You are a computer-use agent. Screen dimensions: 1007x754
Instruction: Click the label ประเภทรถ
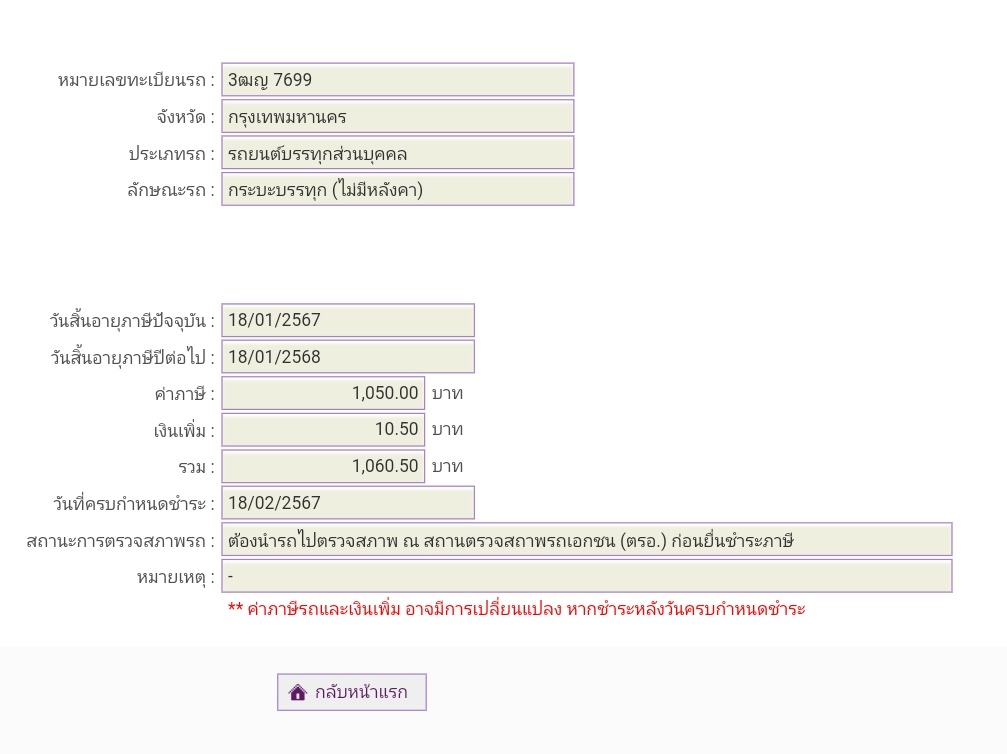tap(171, 154)
